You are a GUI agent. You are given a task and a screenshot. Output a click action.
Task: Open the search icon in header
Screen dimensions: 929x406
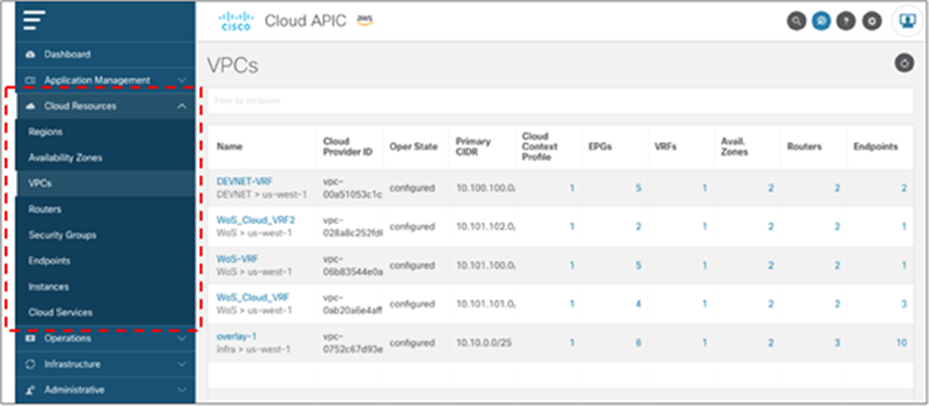[796, 21]
